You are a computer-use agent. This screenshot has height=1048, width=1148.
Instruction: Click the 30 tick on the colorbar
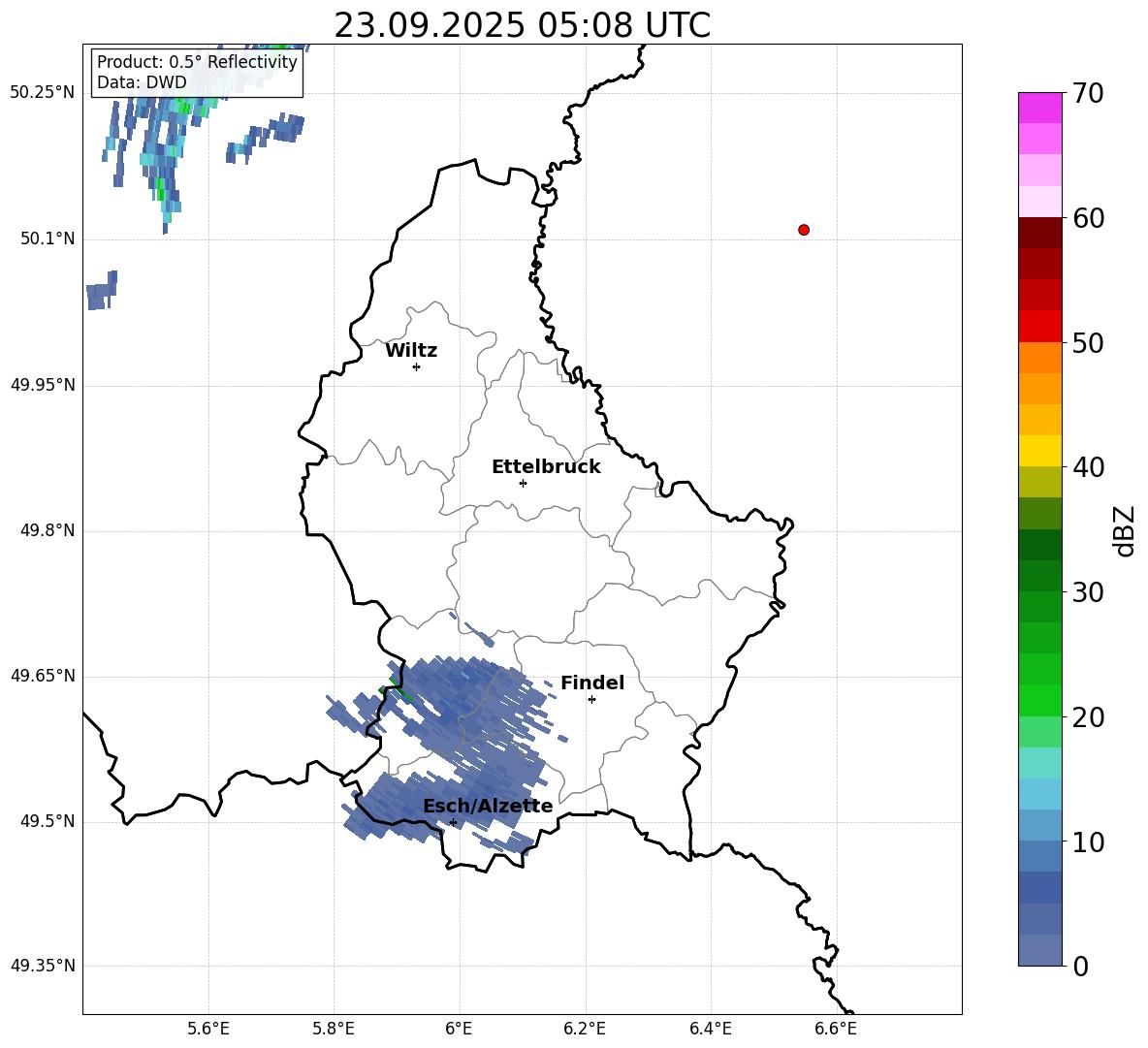click(1087, 592)
